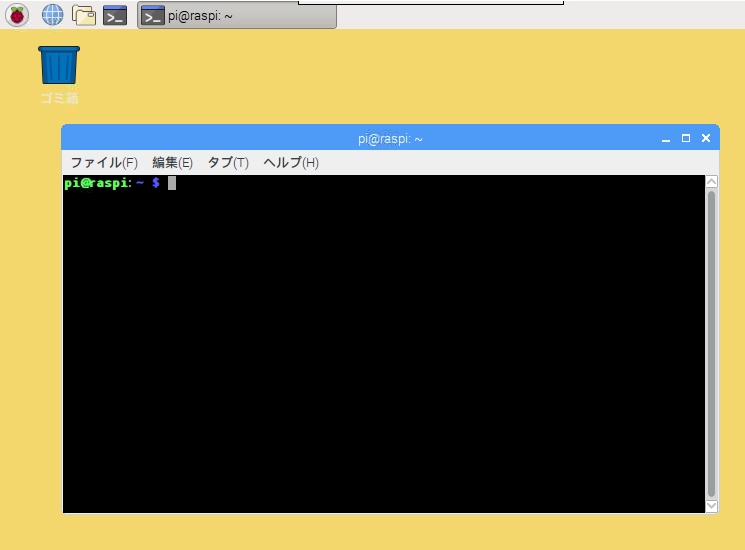Open the trash can desktop icon
Viewport: 745px width, 550px height.
(x=59, y=65)
